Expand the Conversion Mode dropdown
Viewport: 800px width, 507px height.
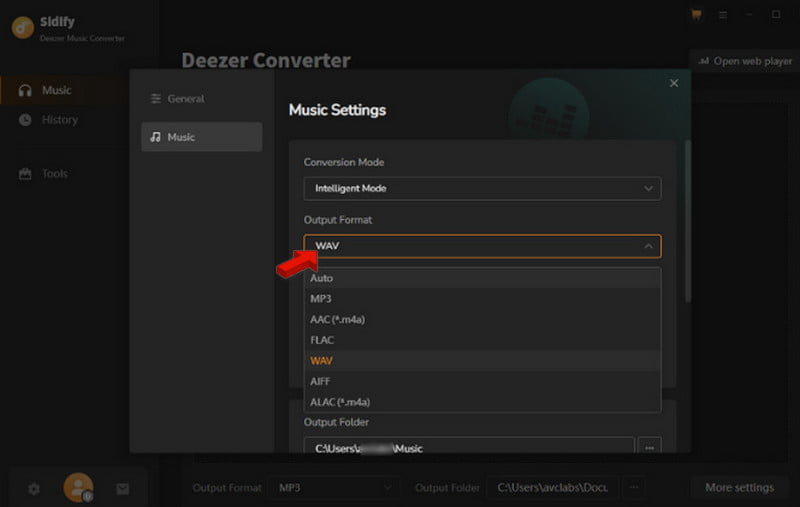pos(482,188)
